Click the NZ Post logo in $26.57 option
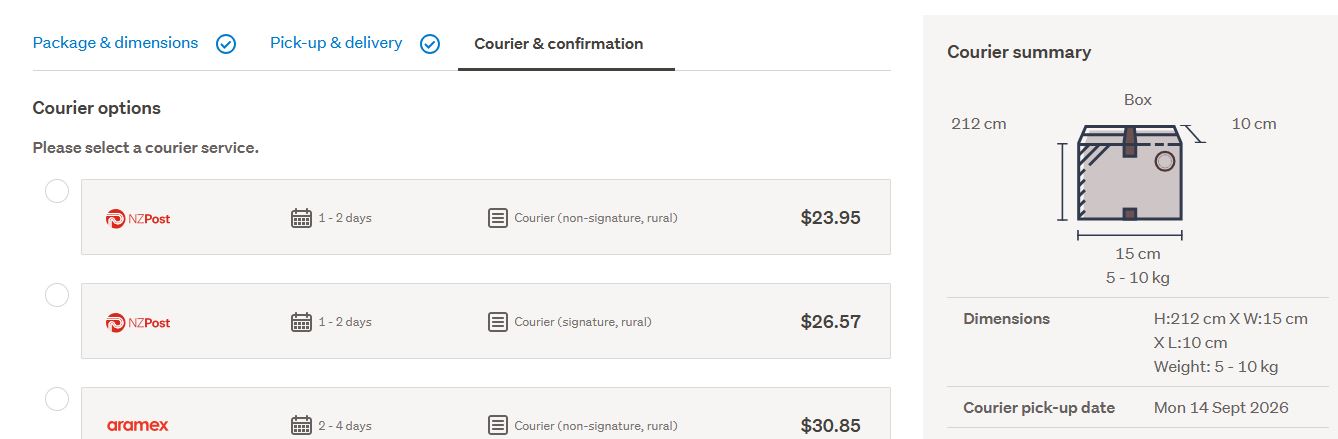The width and height of the screenshot is (1338, 439). (x=138, y=322)
